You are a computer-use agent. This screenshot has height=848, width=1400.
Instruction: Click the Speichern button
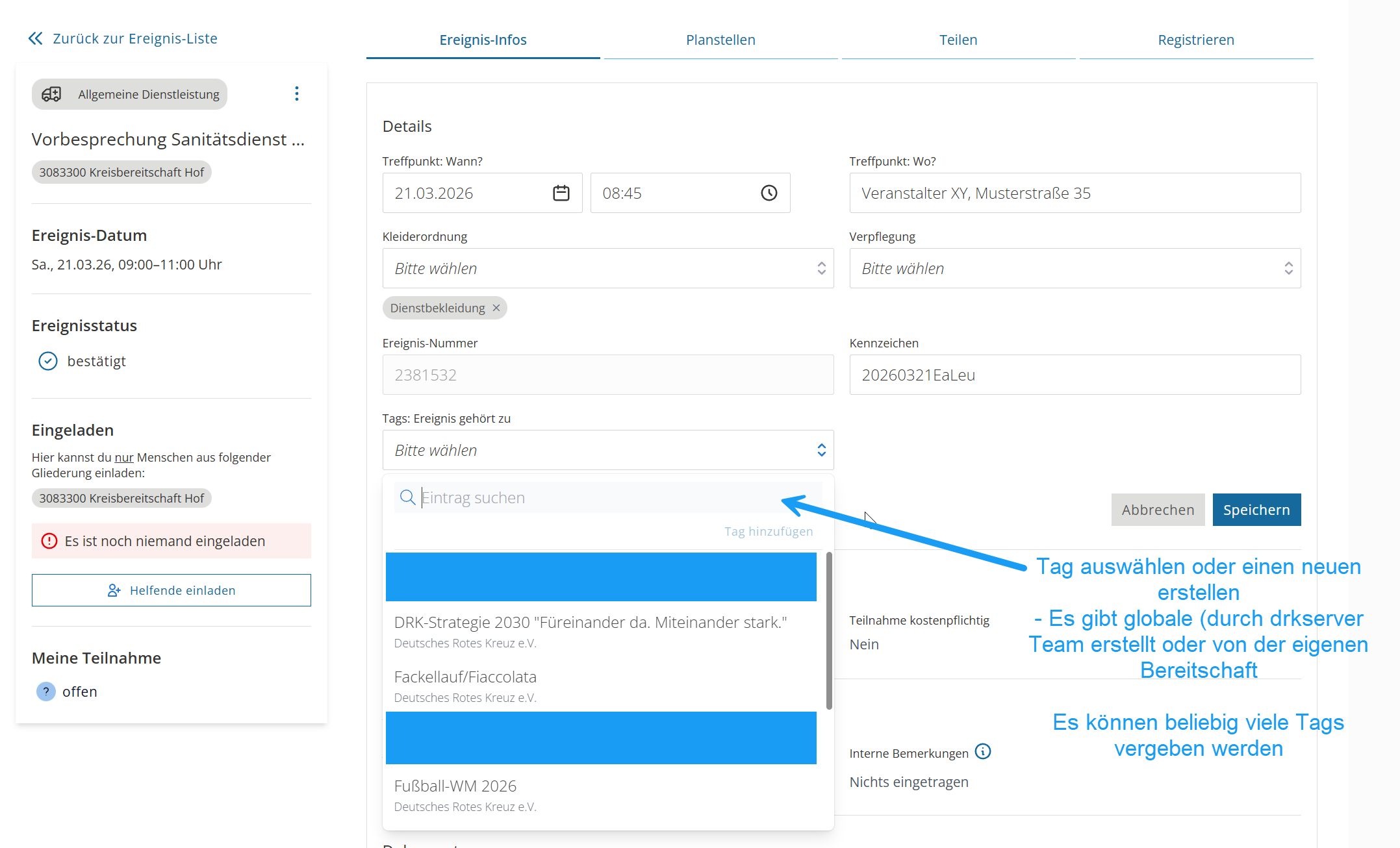pyautogui.click(x=1256, y=510)
